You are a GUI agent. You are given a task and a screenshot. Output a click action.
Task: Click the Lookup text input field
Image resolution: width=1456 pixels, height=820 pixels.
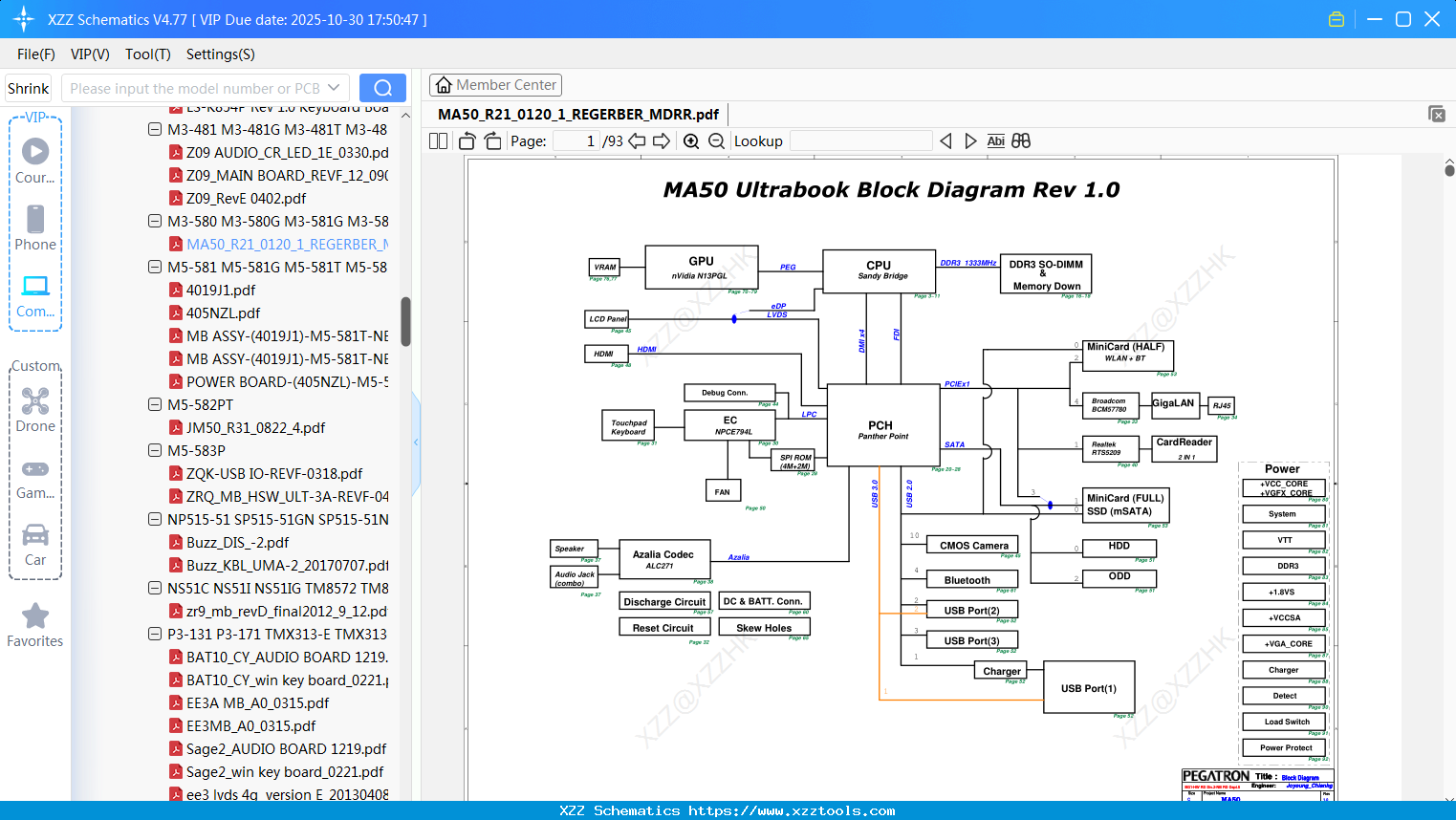860,141
